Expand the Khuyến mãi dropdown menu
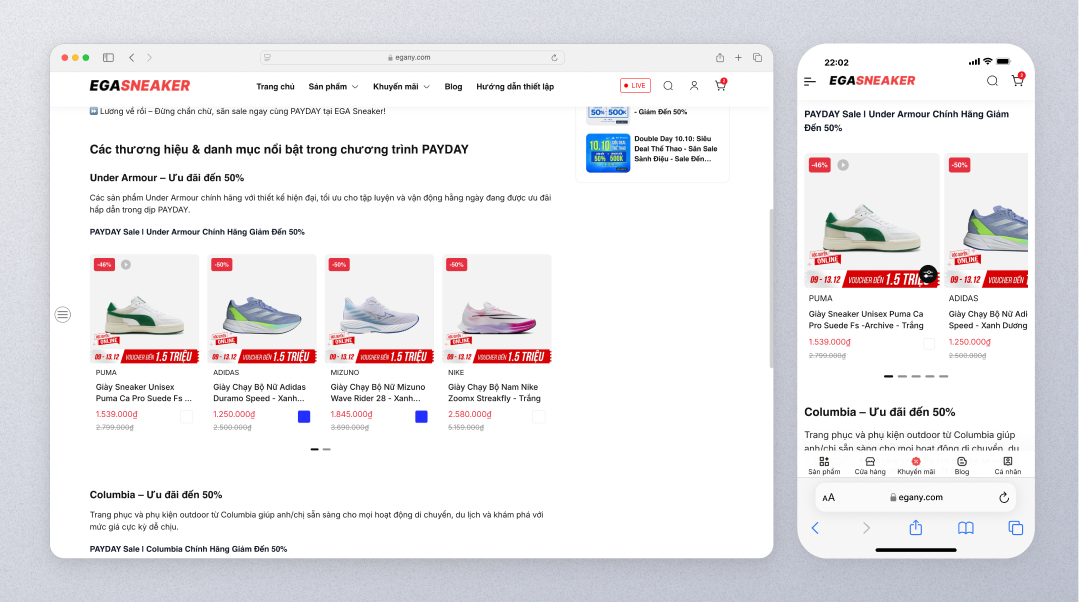Image resolution: width=1079 pixels, height=603 pixels. (401, 87)
